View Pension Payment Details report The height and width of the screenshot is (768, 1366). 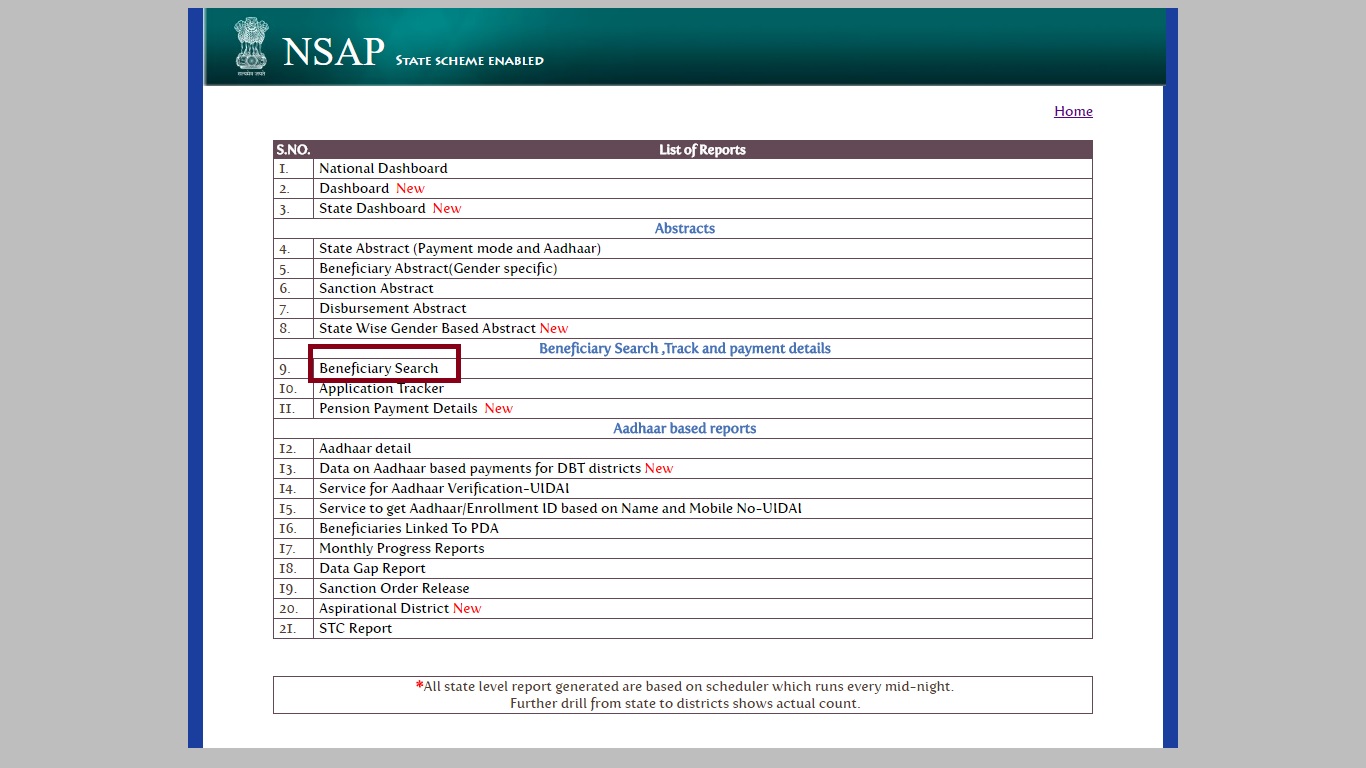[x=397, y=408]
